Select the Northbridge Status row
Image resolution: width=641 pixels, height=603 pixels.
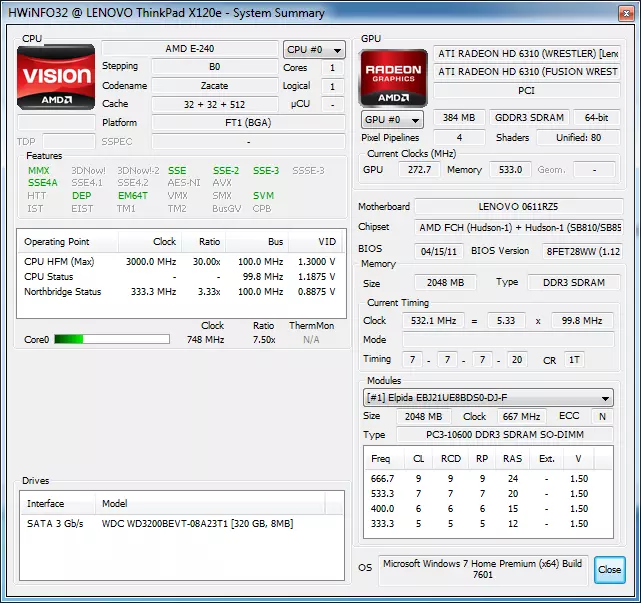point(180,292)
